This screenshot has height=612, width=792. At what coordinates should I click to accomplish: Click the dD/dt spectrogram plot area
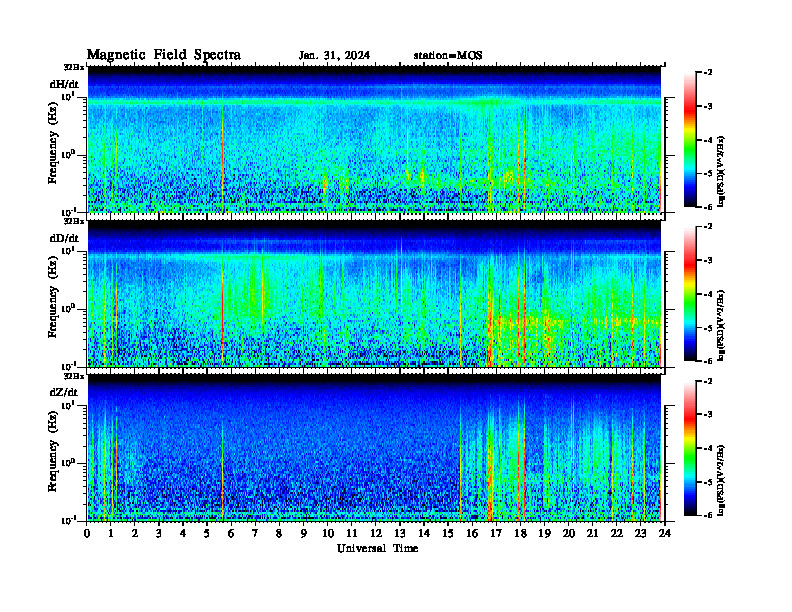(x=375, y=294)
